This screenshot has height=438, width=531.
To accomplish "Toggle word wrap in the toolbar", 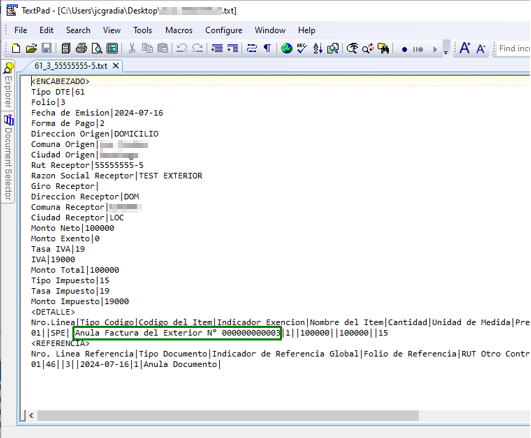I will pyautogui.click(x=252, y=48).
